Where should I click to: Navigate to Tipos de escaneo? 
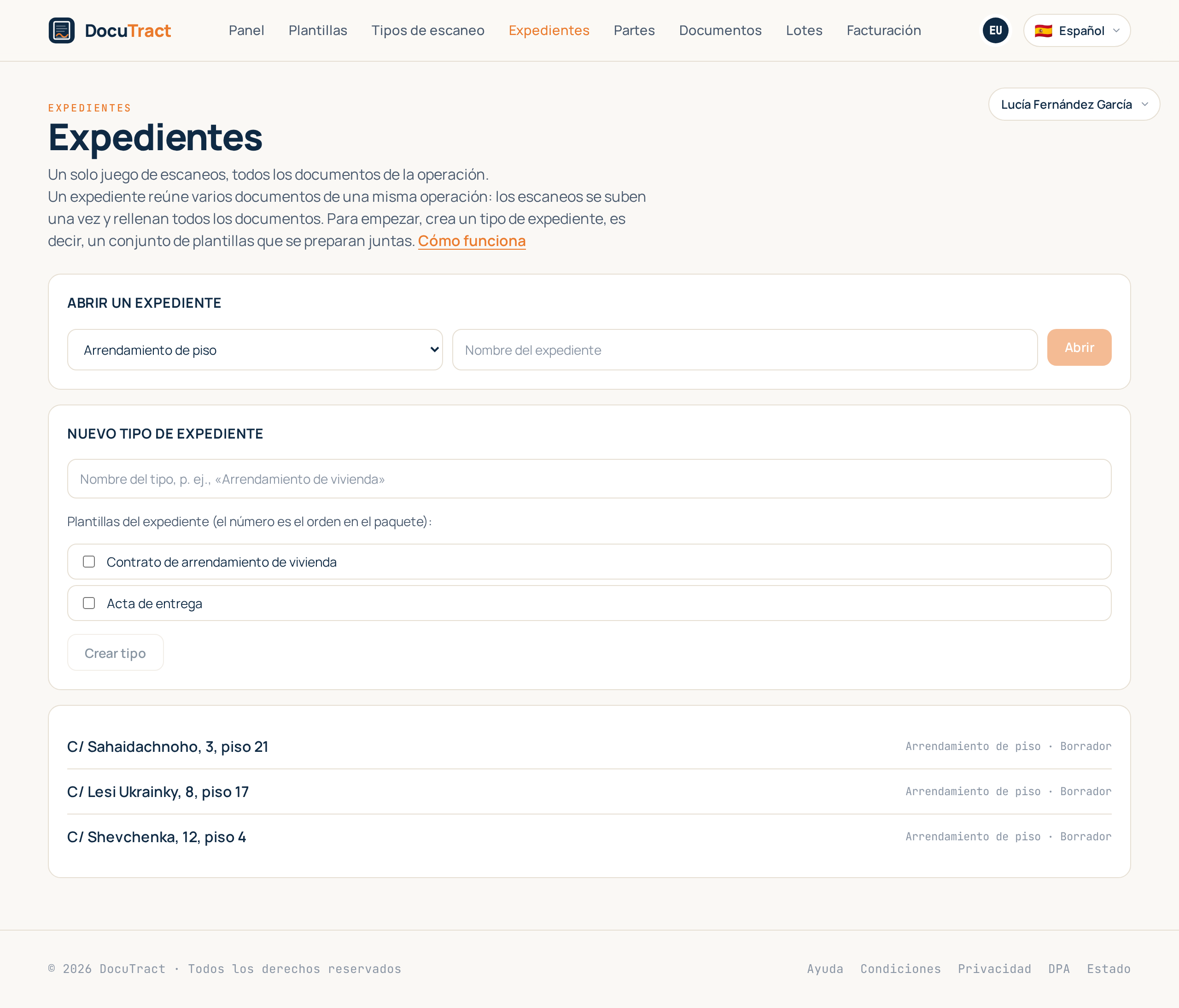point(428,30)
